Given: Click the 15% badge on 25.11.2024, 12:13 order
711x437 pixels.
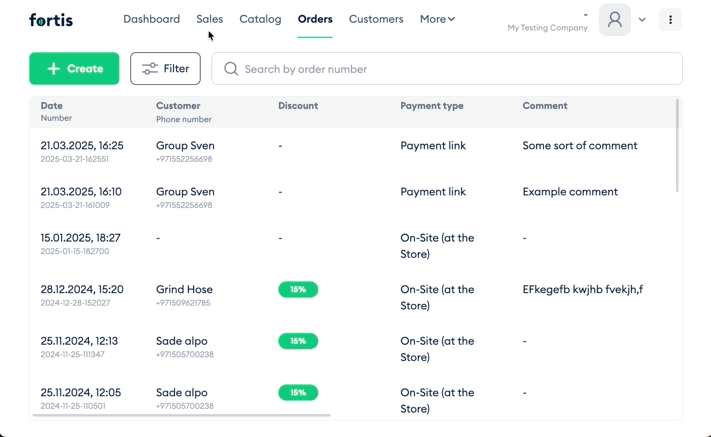Looking at the screenshot, I should [x=298, y=341].
